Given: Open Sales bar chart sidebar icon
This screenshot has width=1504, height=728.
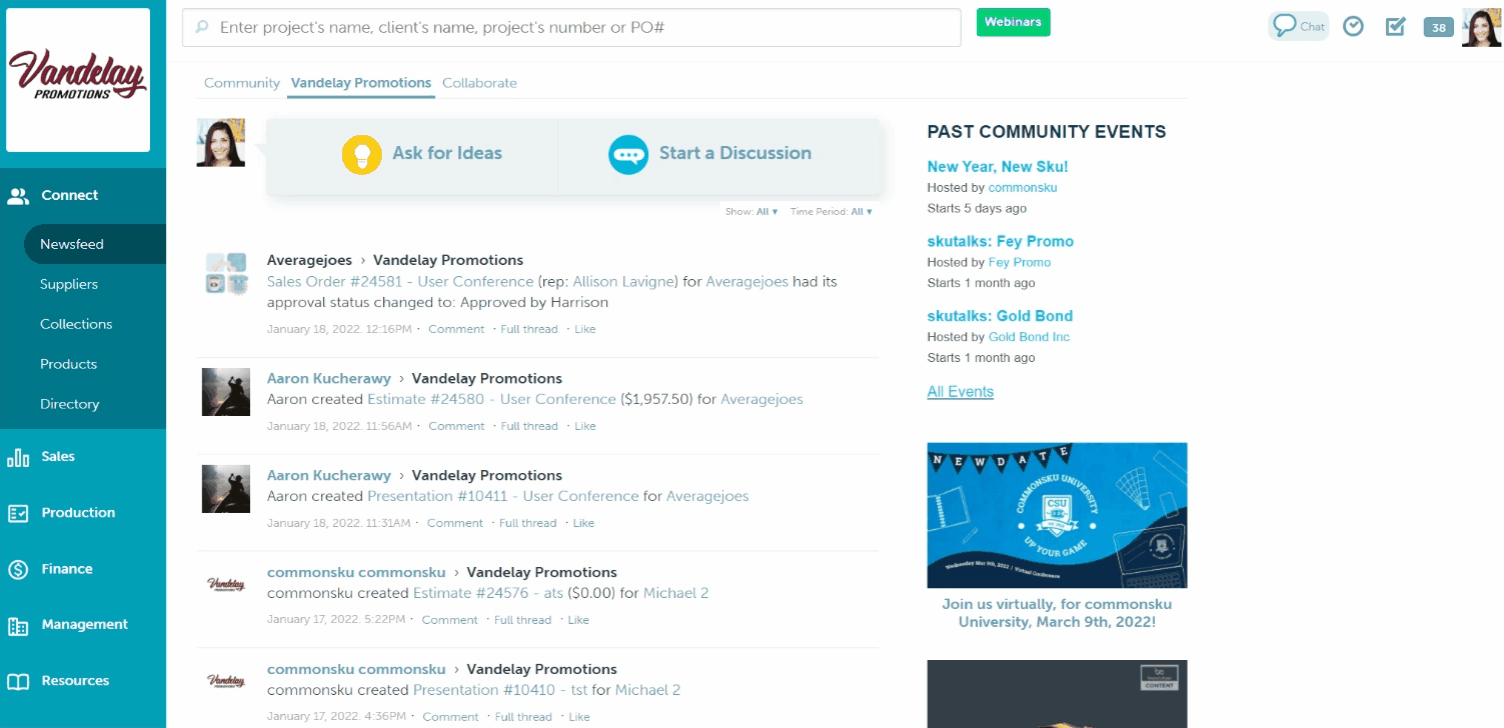Looking at the screenshot, I should tap(18, 457).
